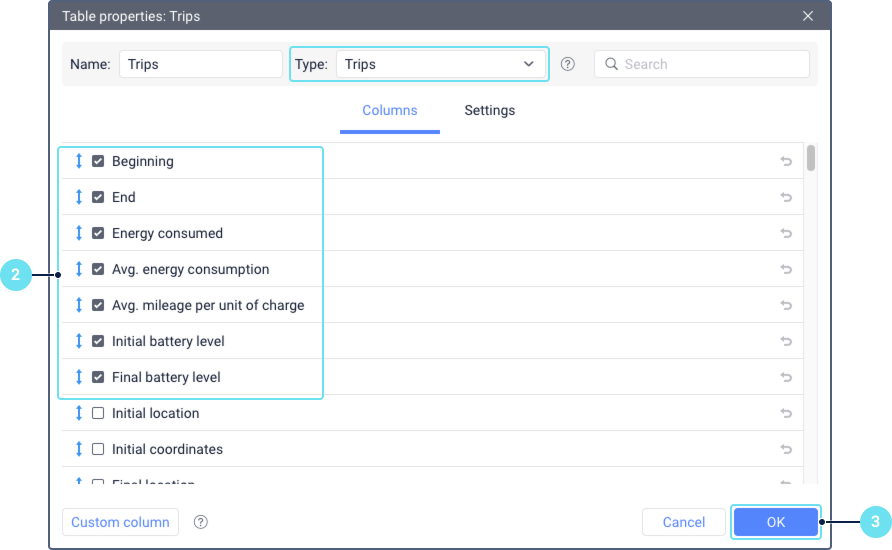Click the Search input field

pos(702,64)
